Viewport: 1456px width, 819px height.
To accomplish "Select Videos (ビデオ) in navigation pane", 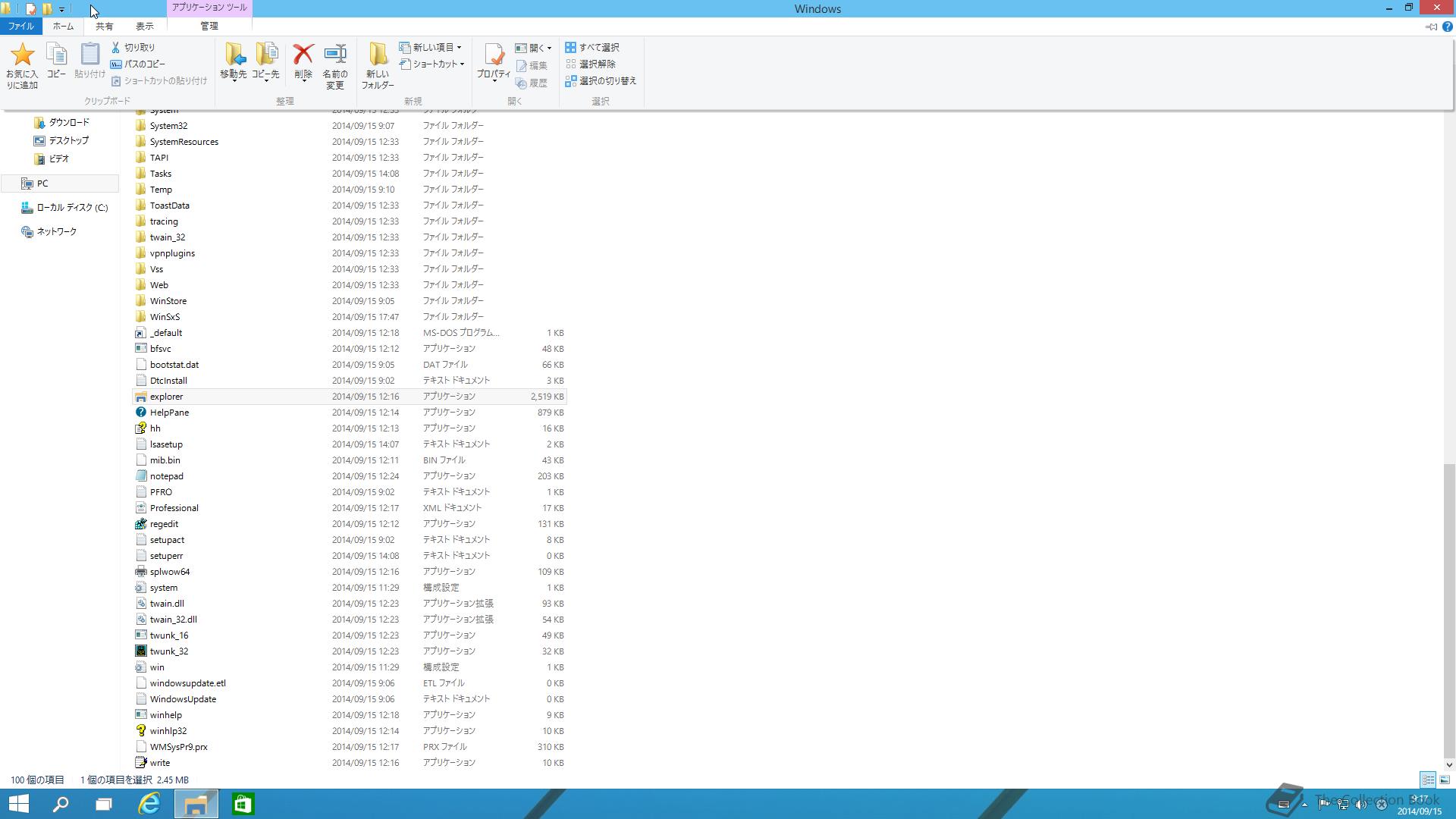I will coord(52,158).
